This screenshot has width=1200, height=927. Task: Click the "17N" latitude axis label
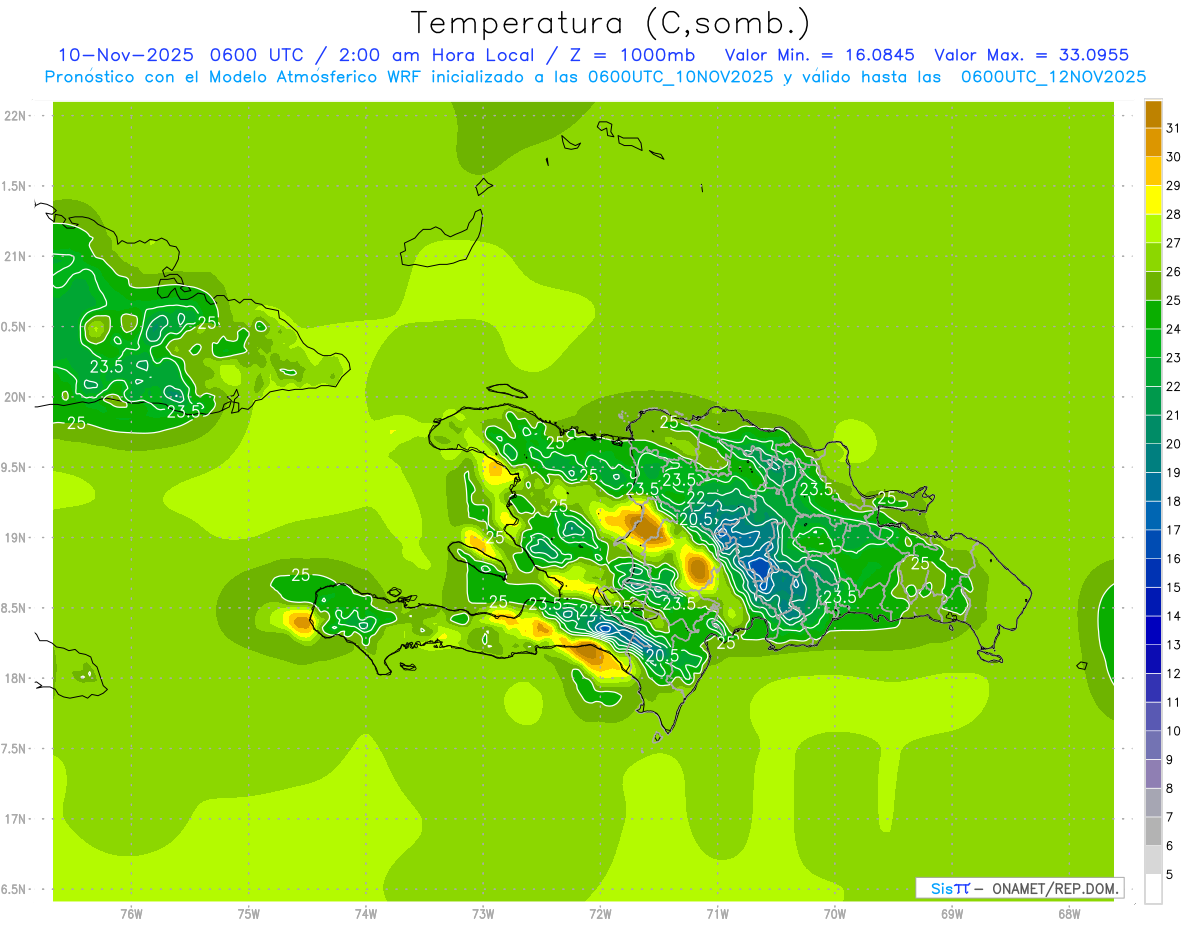coord(14,819)
